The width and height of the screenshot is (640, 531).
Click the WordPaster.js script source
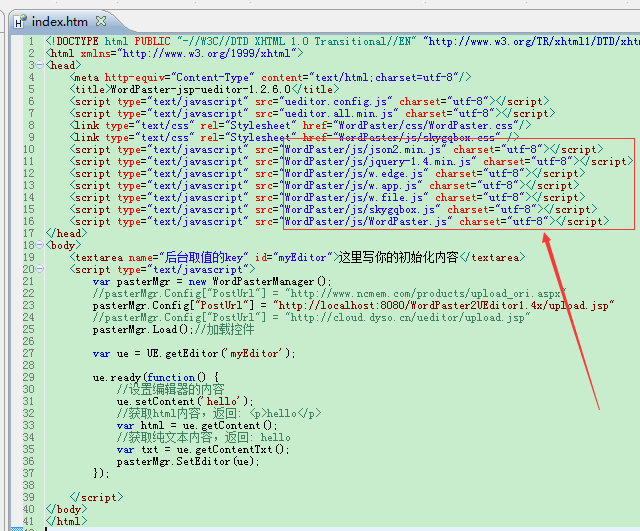pos(366,221)
